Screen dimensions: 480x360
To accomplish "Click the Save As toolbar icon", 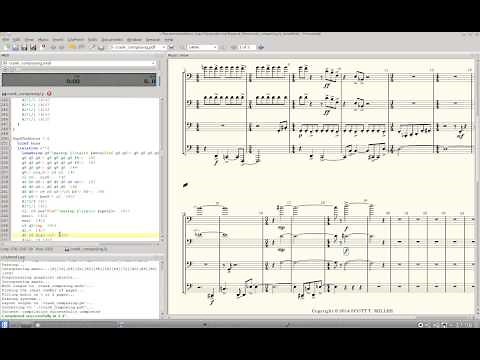I will [33, 47].
